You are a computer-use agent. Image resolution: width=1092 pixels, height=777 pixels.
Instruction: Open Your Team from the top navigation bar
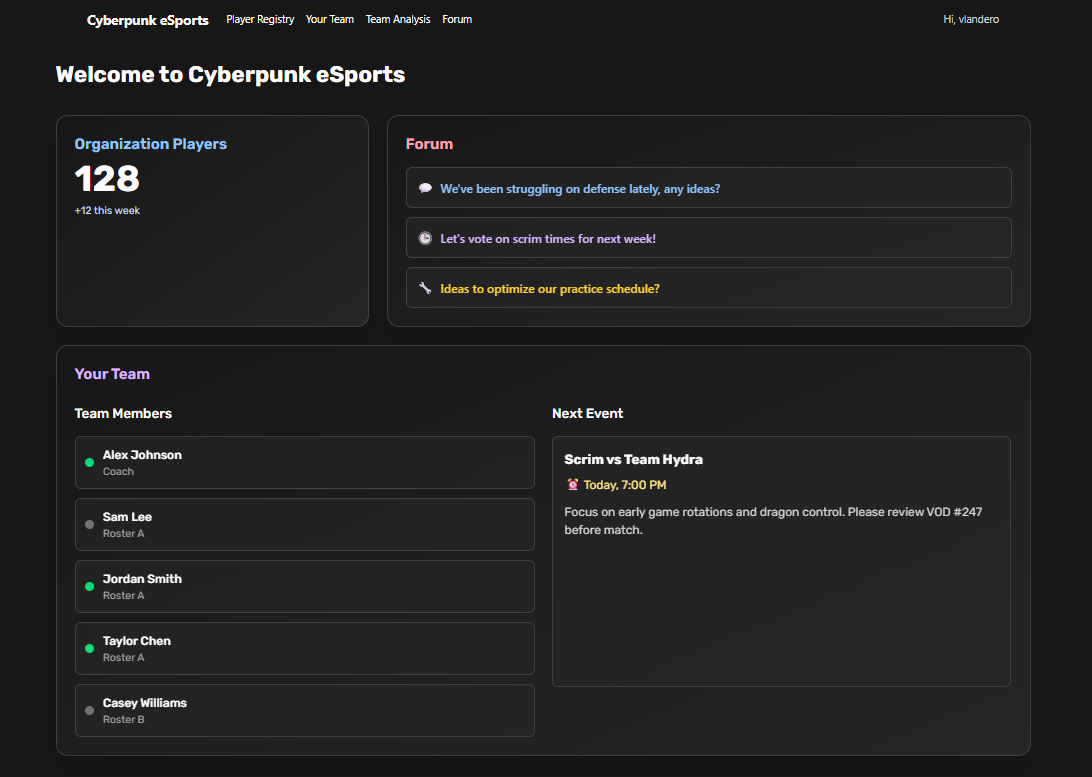coord(330,19)
